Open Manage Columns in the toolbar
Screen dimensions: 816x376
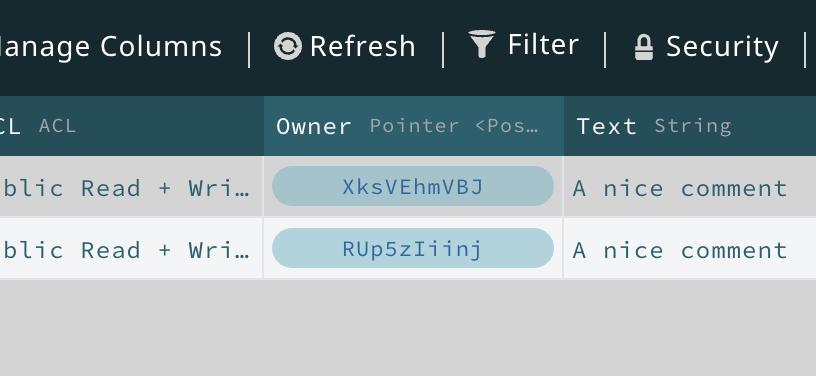click(x=111, y=46)
